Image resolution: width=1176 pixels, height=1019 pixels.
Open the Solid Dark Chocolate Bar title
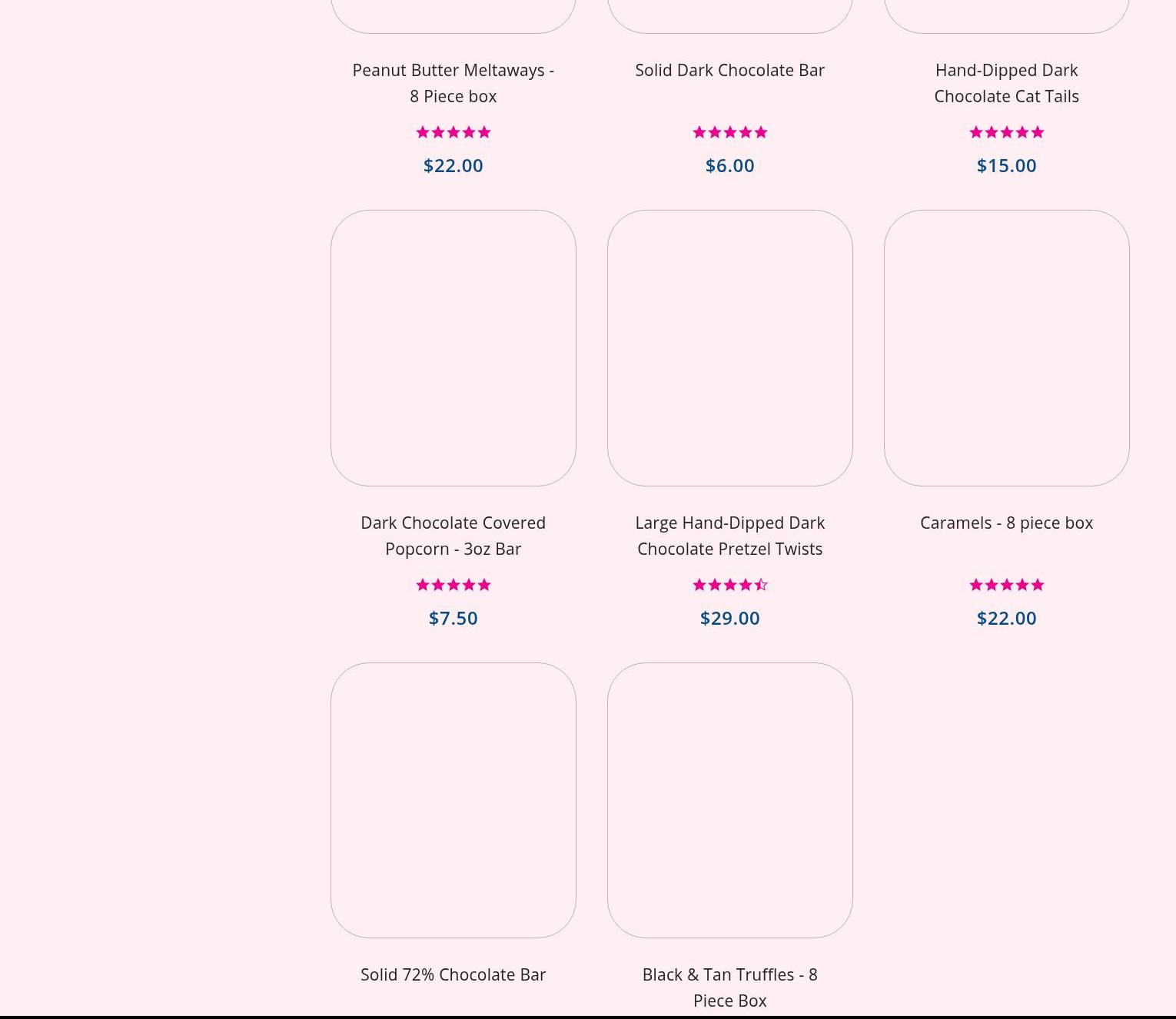[x=729, y=70]
